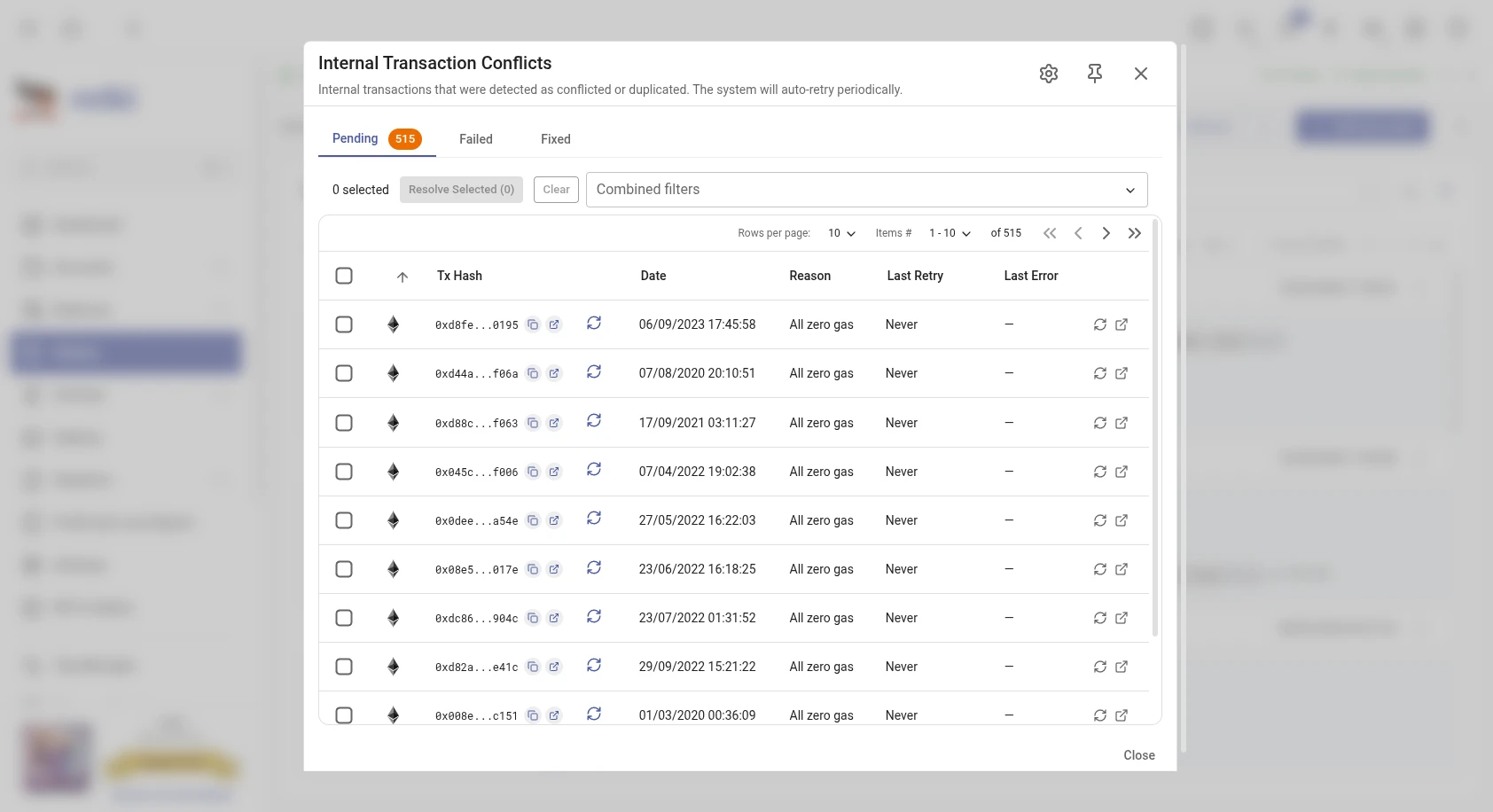Open the Rows per page selector
The height and width of the screenshot is (812, 1493).
point(840,233)
